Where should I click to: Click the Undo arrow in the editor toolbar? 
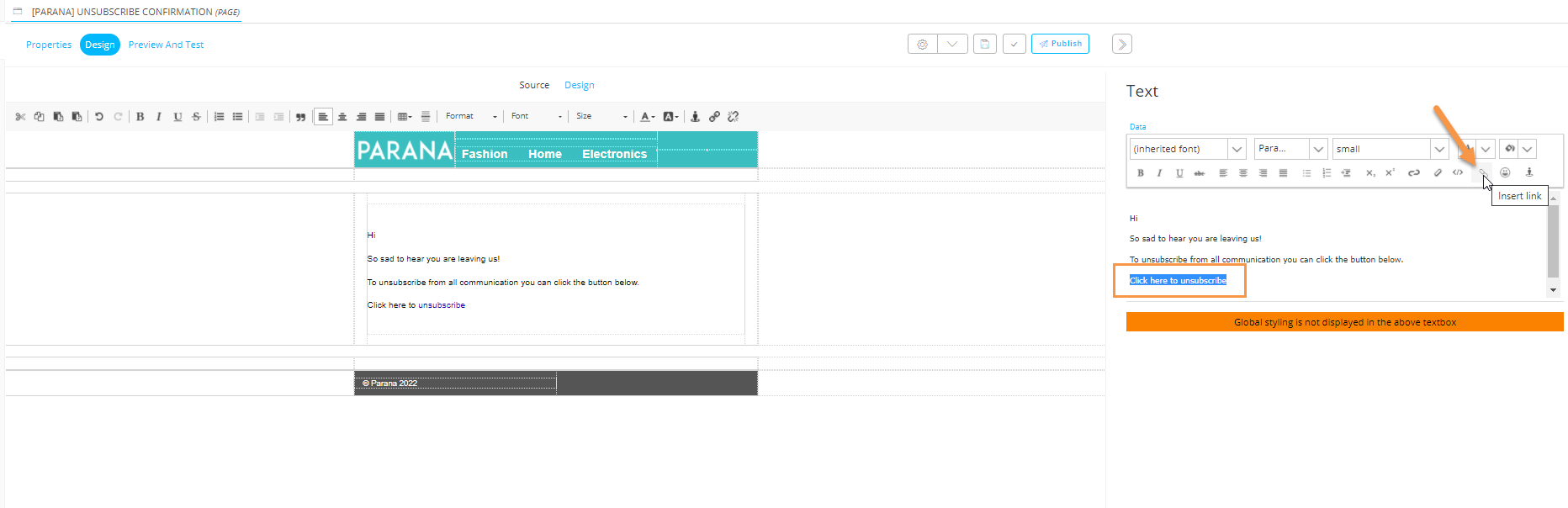tap(99, 117)
